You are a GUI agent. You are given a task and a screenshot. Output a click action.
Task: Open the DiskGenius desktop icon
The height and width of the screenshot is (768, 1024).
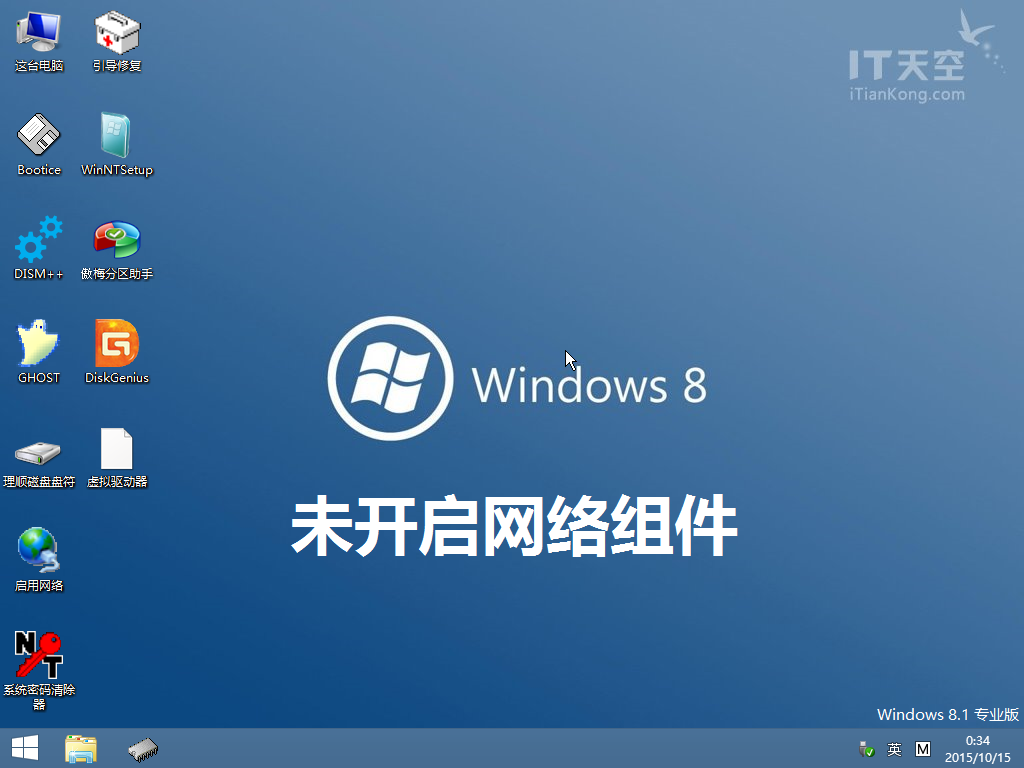point(117,344)
